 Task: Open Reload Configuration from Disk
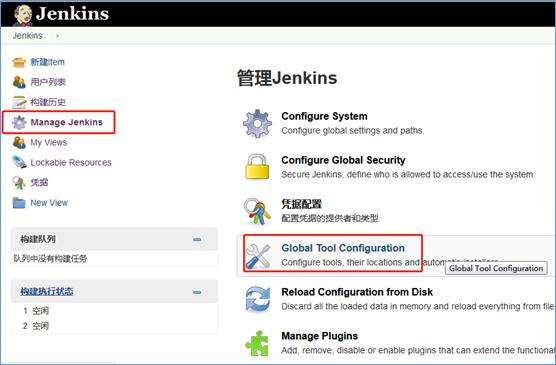(357, 292)
